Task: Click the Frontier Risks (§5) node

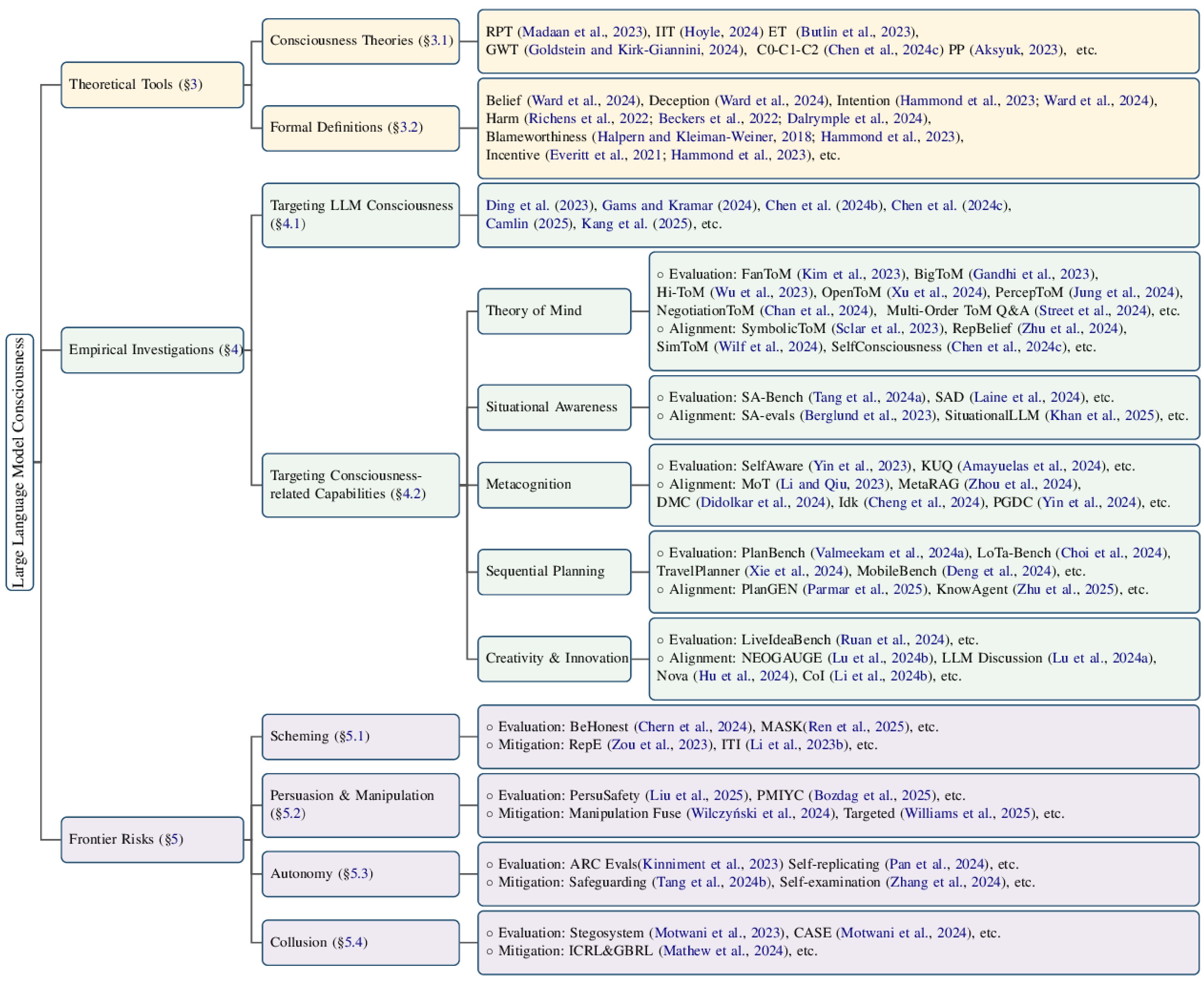Action: [152, 839]
